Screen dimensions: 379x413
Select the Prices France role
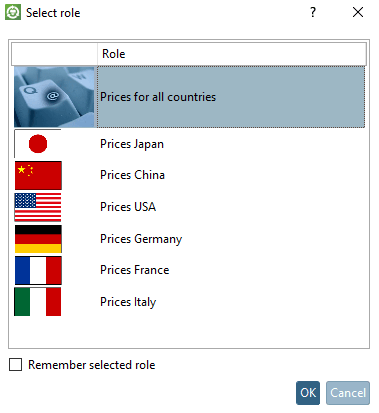(x=135, y=270)
